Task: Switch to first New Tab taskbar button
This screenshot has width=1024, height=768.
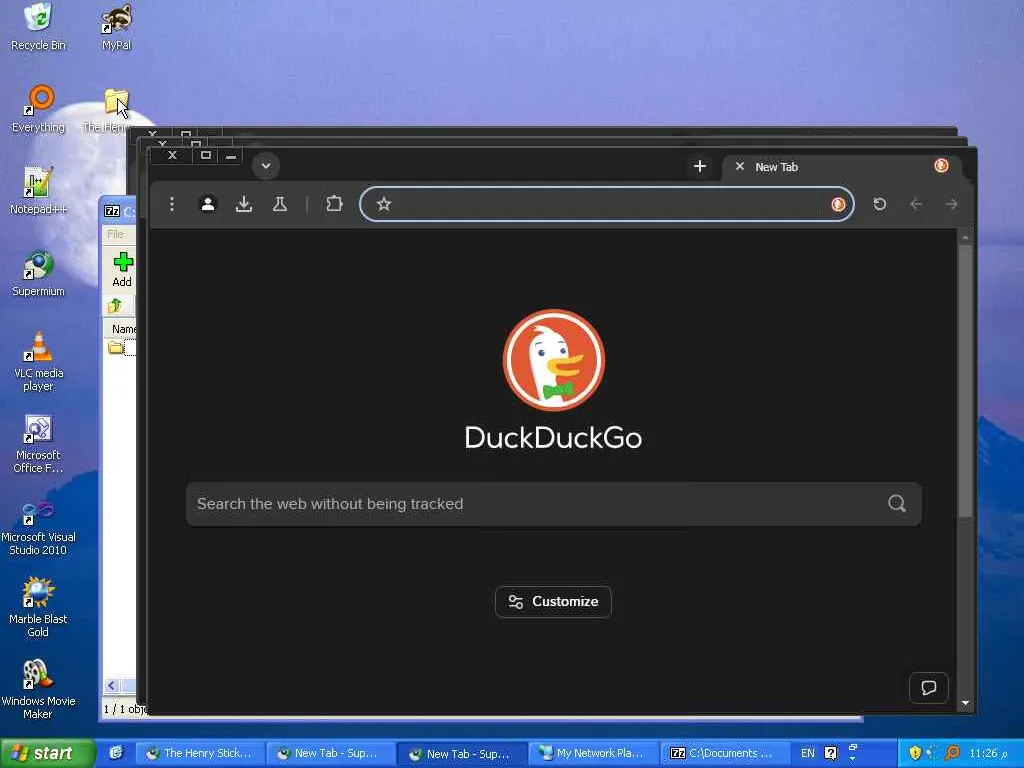Action: tap(330, 753)
